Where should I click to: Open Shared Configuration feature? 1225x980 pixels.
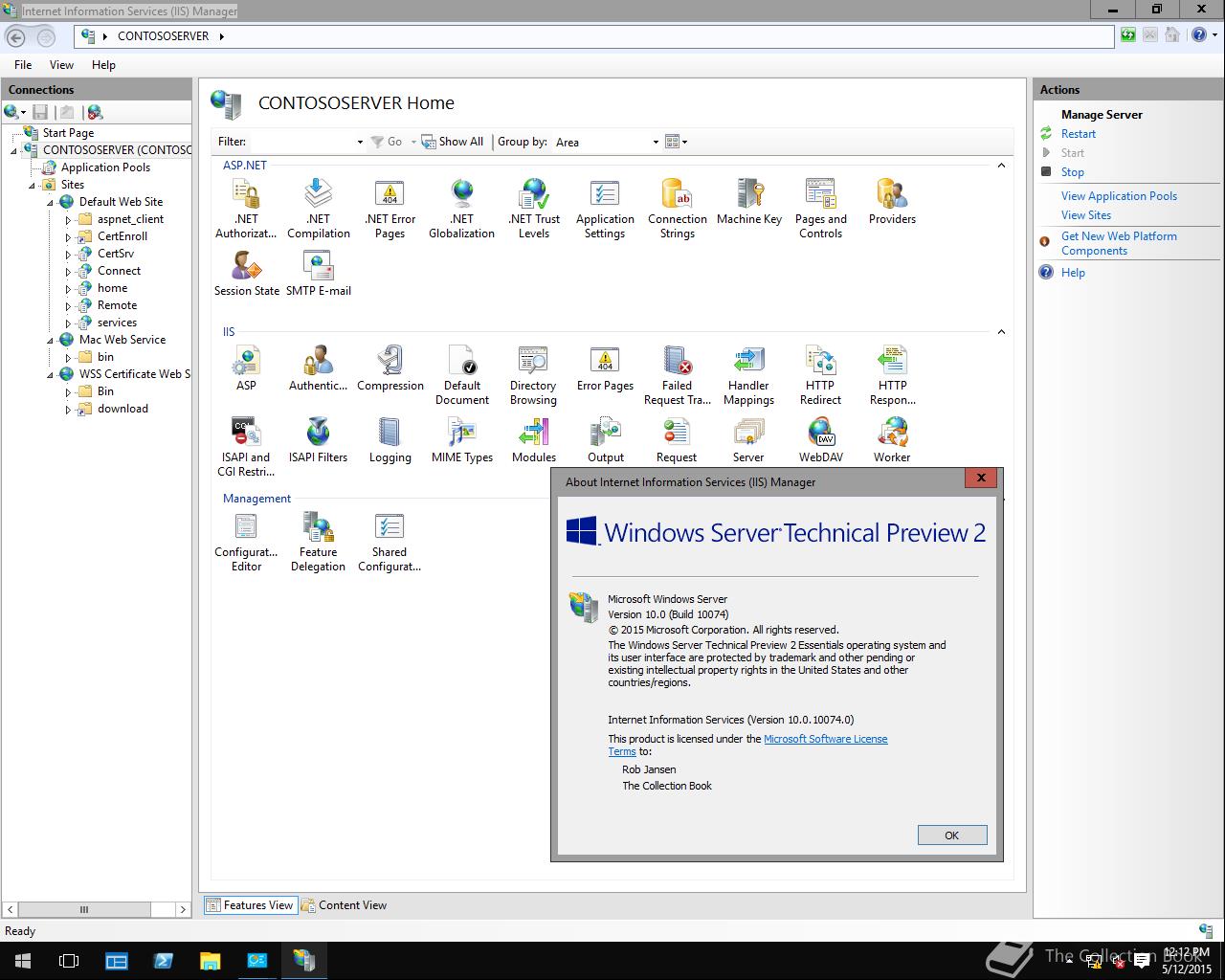tap(390, 542)
